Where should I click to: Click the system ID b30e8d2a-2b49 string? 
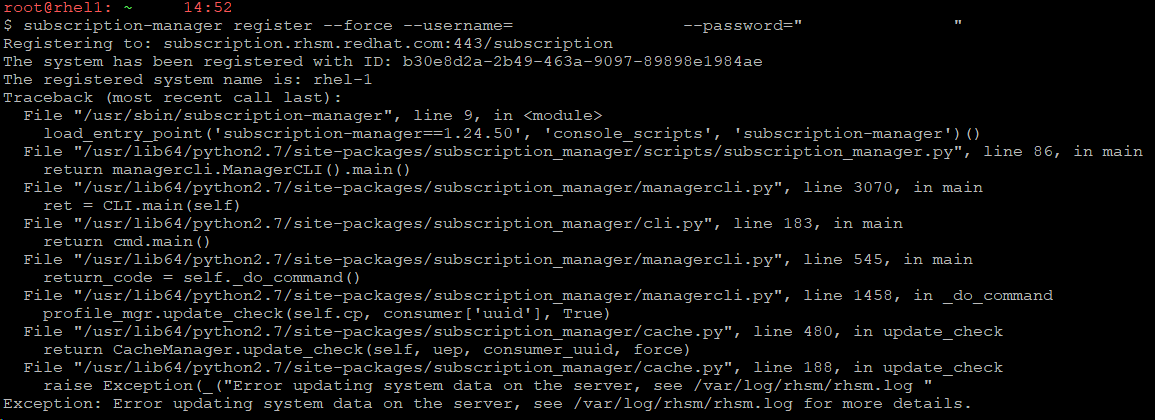[x=582, y=61]
